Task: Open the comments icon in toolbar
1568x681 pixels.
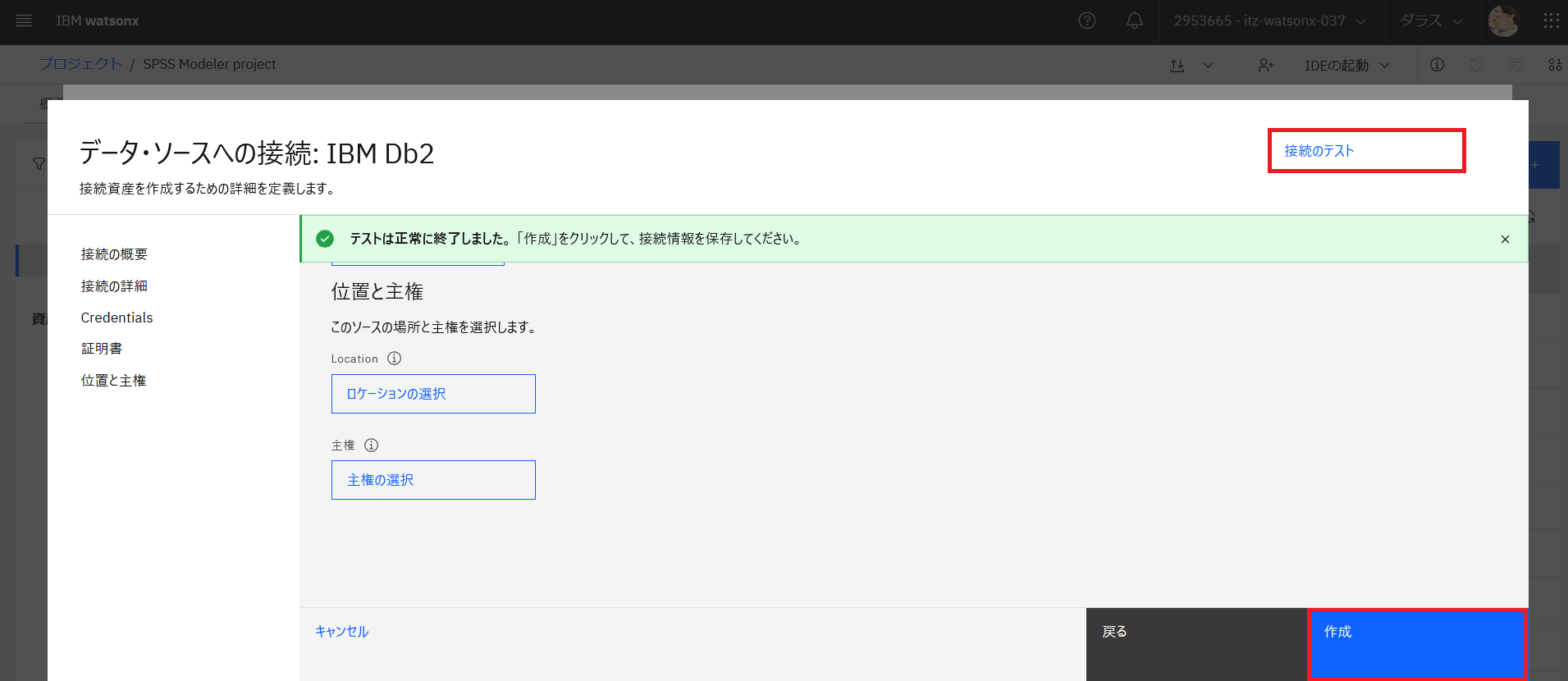Action: (1515, 64)
